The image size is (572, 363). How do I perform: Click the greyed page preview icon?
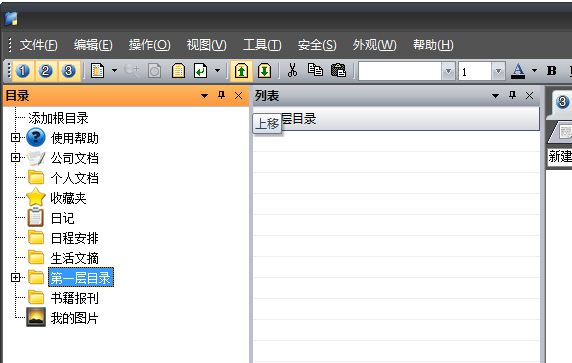(155, 71)
